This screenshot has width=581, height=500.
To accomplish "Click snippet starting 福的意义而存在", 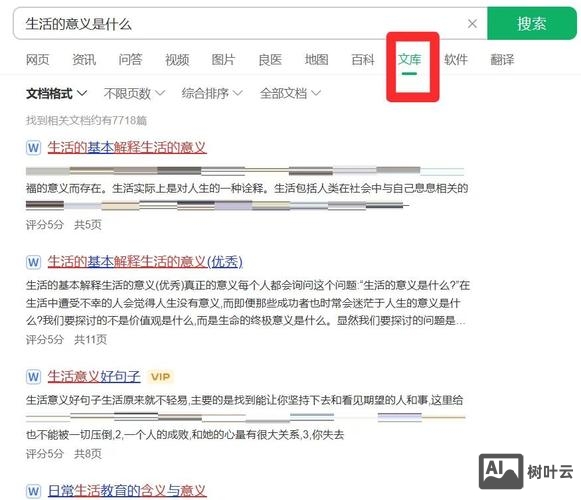I will pyautogui.click(x=247, y=188).
